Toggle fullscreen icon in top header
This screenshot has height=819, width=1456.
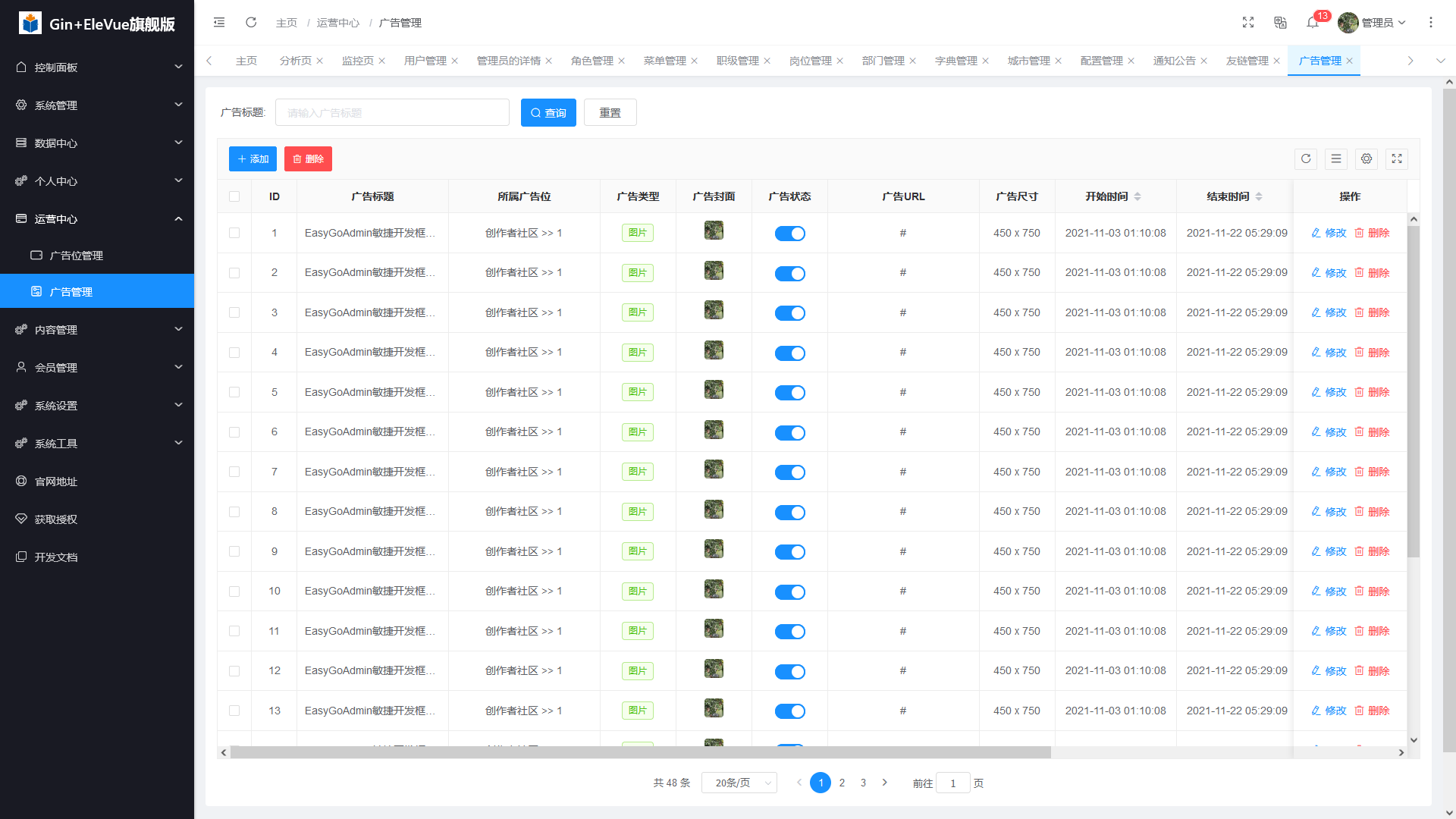pos(1248,23)
